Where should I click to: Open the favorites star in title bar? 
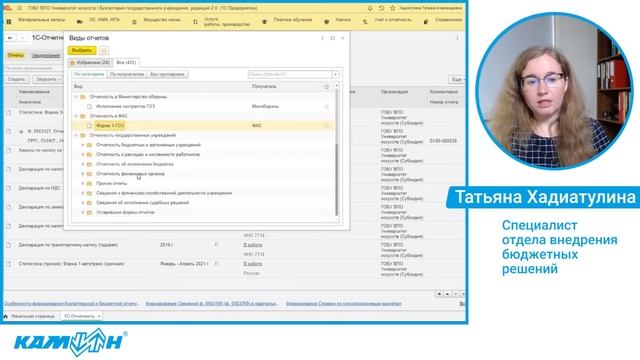tap(392, 8)
